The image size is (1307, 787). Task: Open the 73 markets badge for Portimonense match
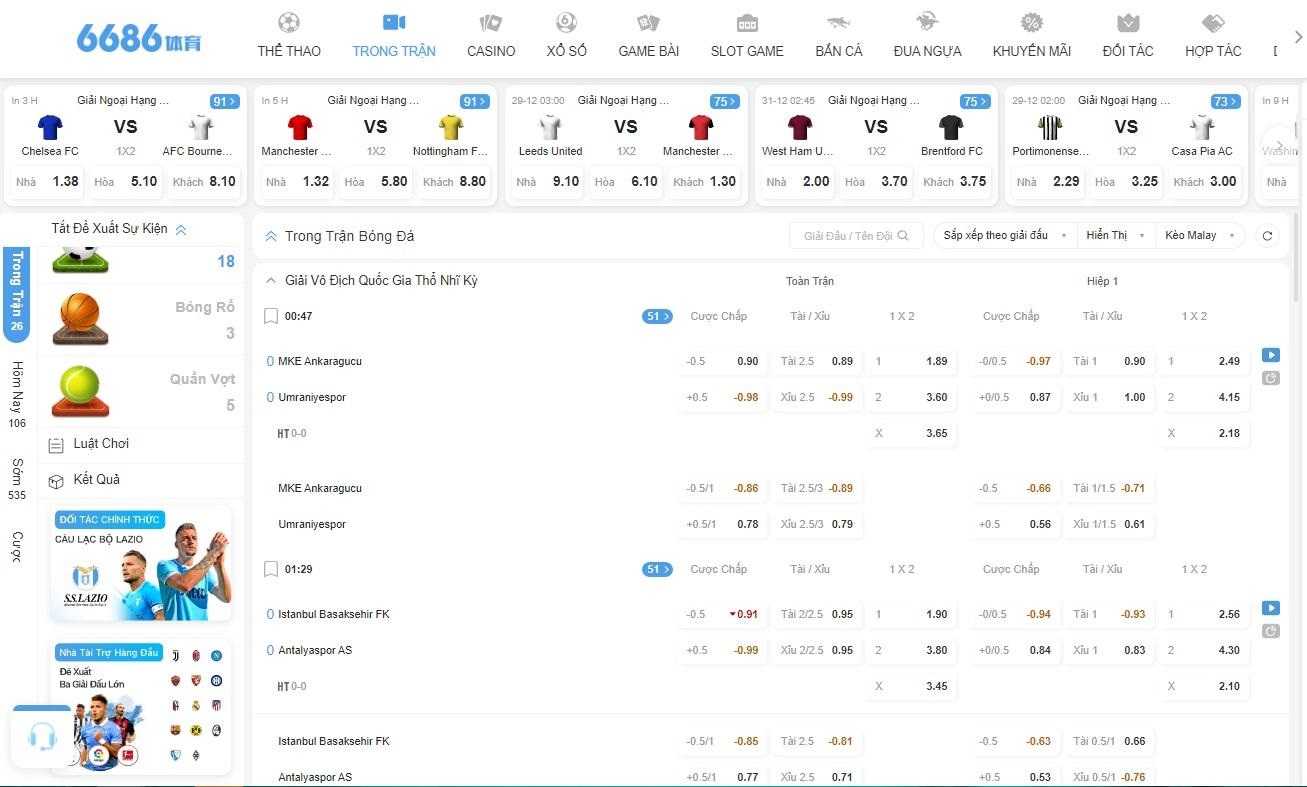pyautogui.click(x=1225, y=101)
